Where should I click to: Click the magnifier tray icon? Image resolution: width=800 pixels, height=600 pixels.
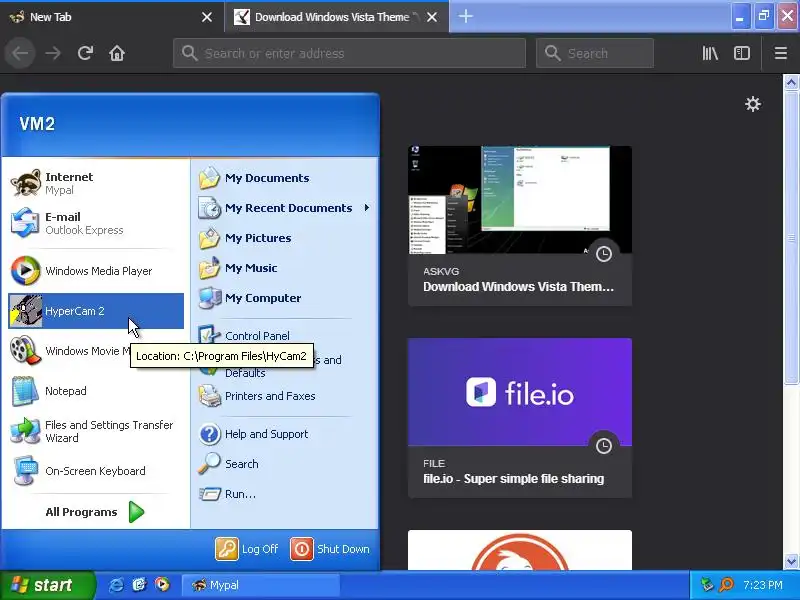click(x=726, y=585)
